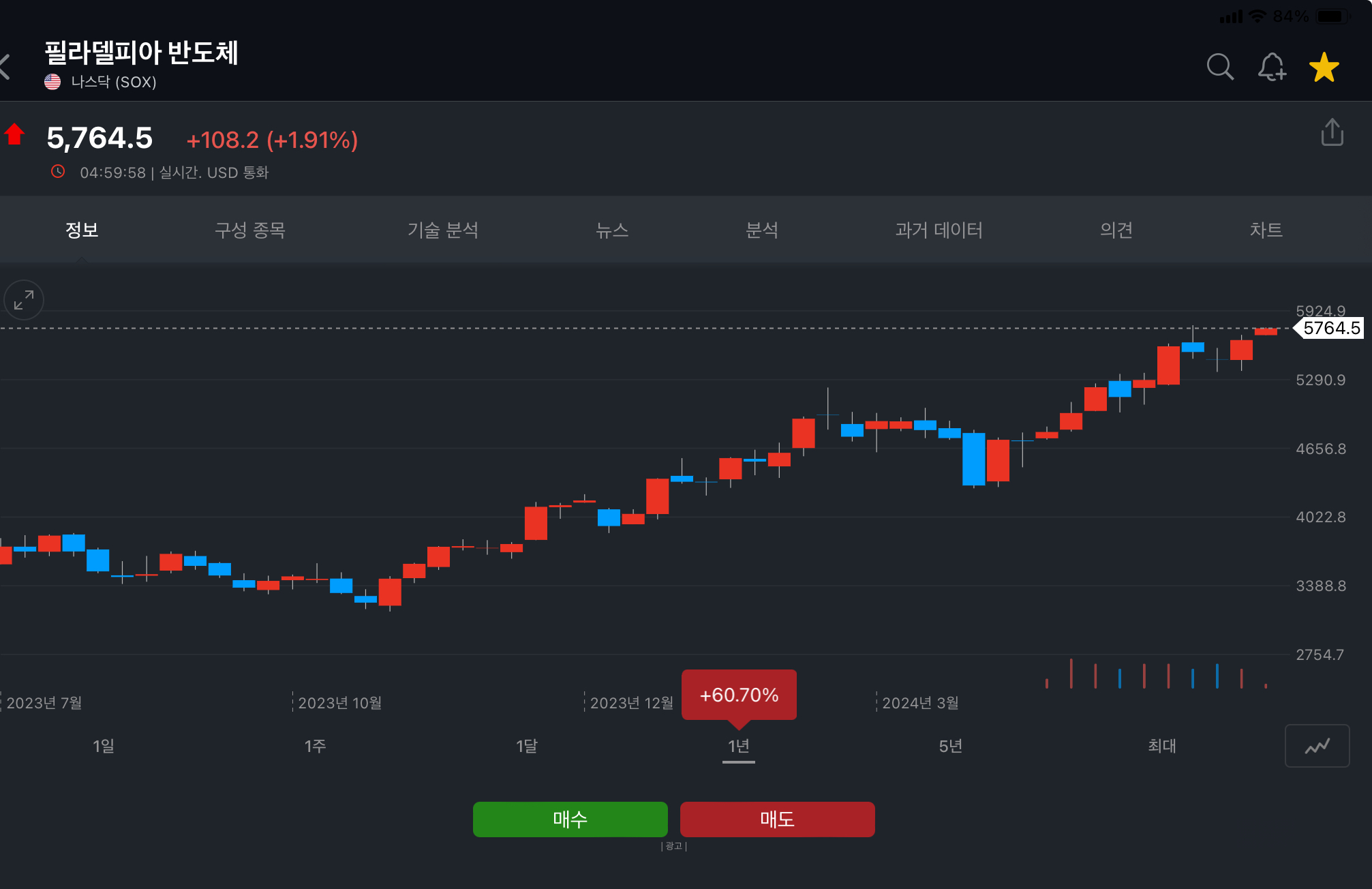Open the 뉴스 tab

[x=612, y=230]
